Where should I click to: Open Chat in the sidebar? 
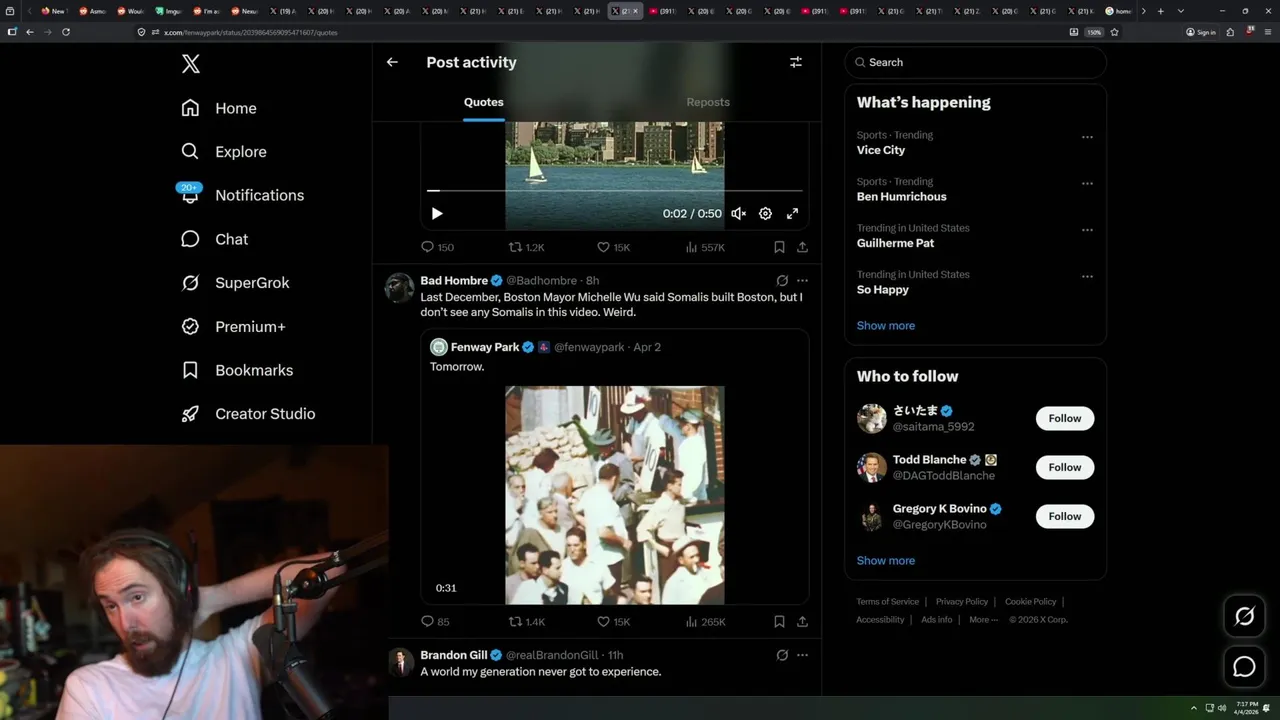[214, 239]
